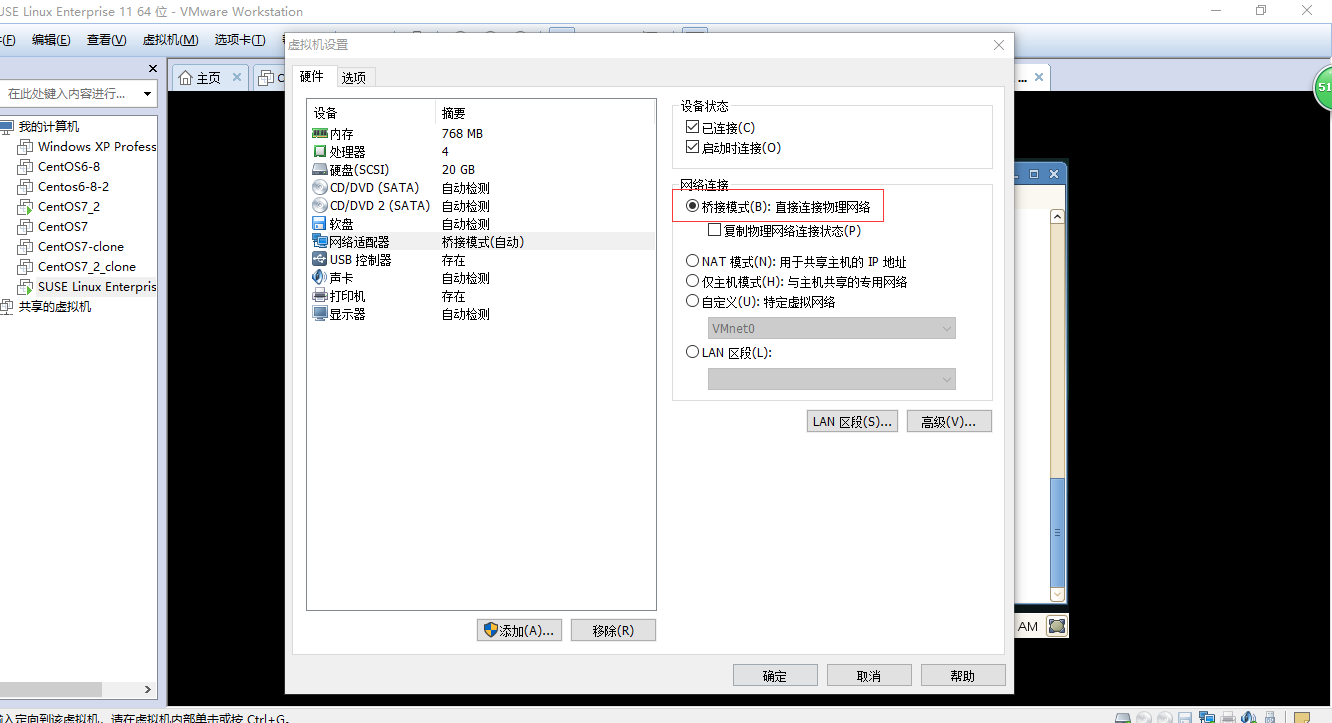Select the 仅主机模式(H) radio button
1332x723 pixels.
click(x=693, y=281)
